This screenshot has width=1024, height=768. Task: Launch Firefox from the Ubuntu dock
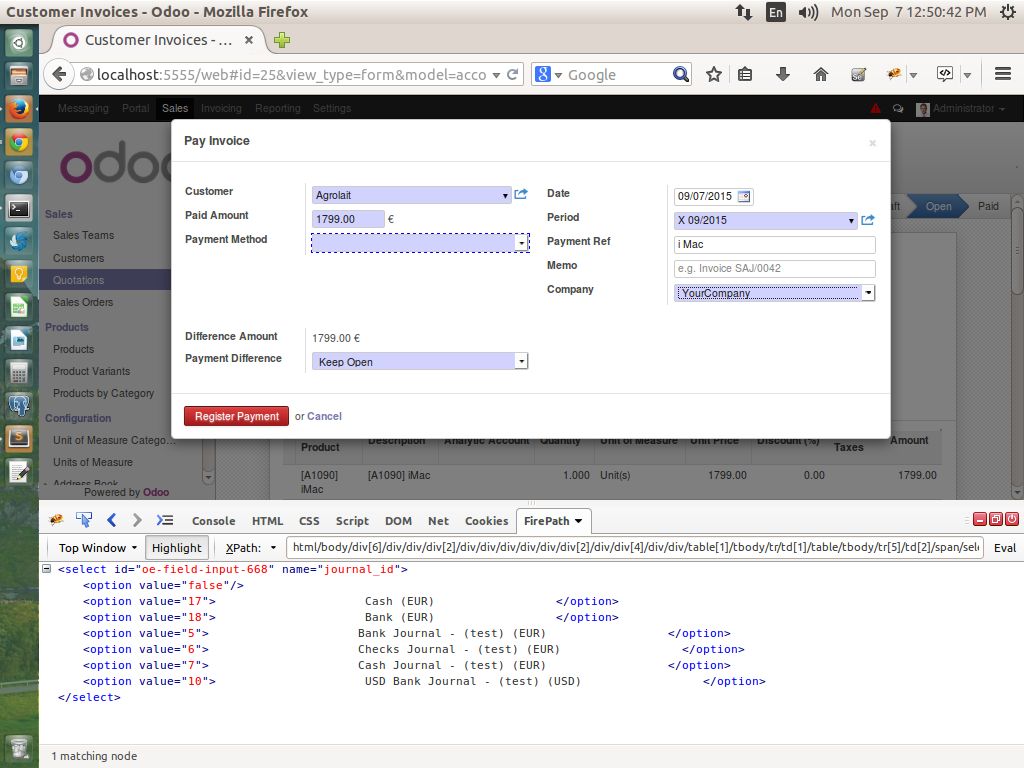(19, 108)
